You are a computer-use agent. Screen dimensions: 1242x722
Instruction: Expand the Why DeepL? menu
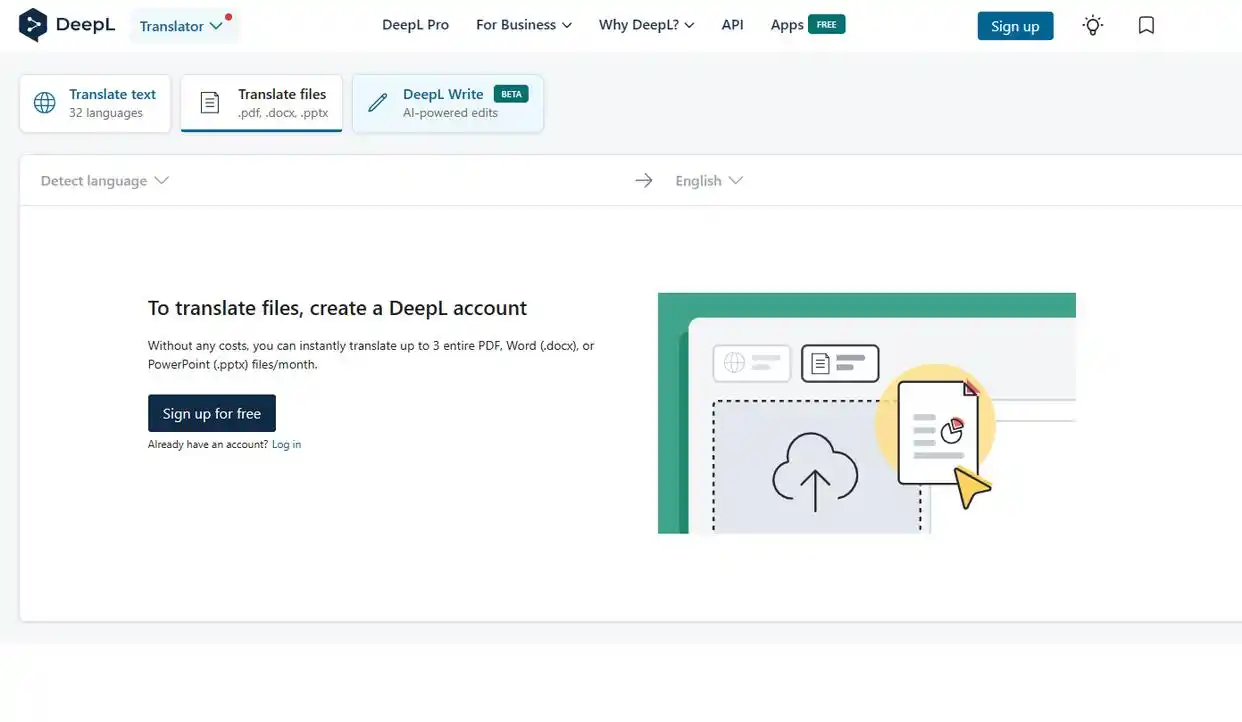tap(647, 25)
